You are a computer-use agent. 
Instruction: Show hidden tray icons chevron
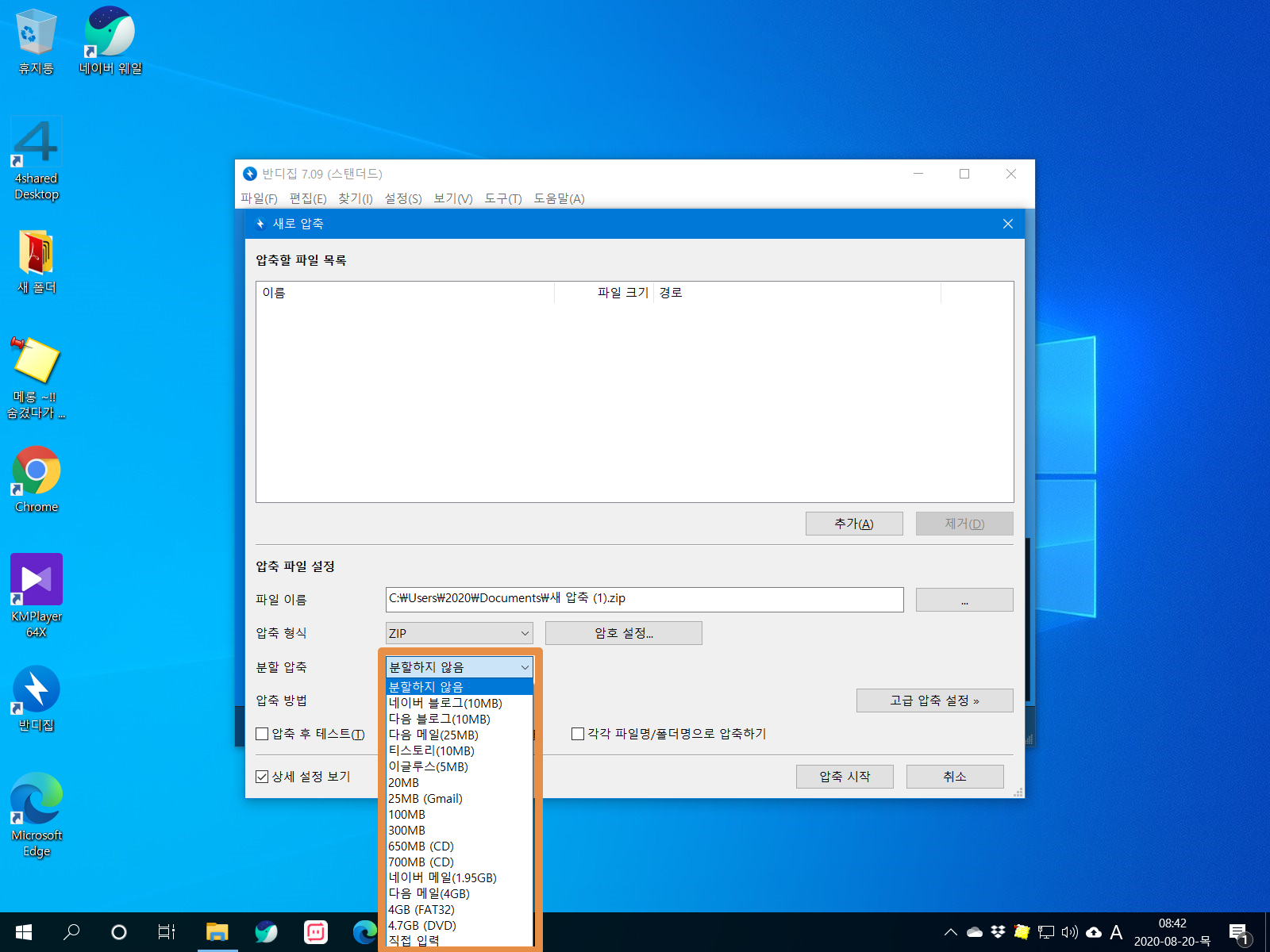point(950,932)
